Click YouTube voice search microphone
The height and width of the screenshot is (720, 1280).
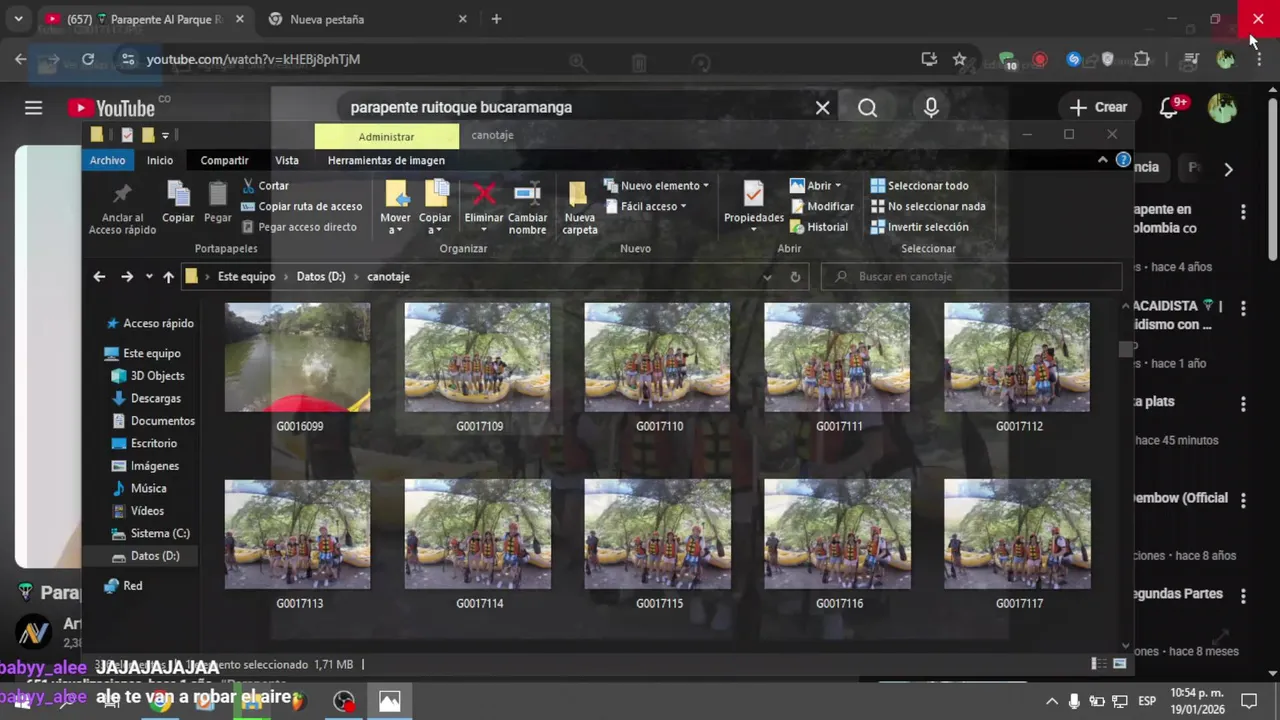[931, 107]
